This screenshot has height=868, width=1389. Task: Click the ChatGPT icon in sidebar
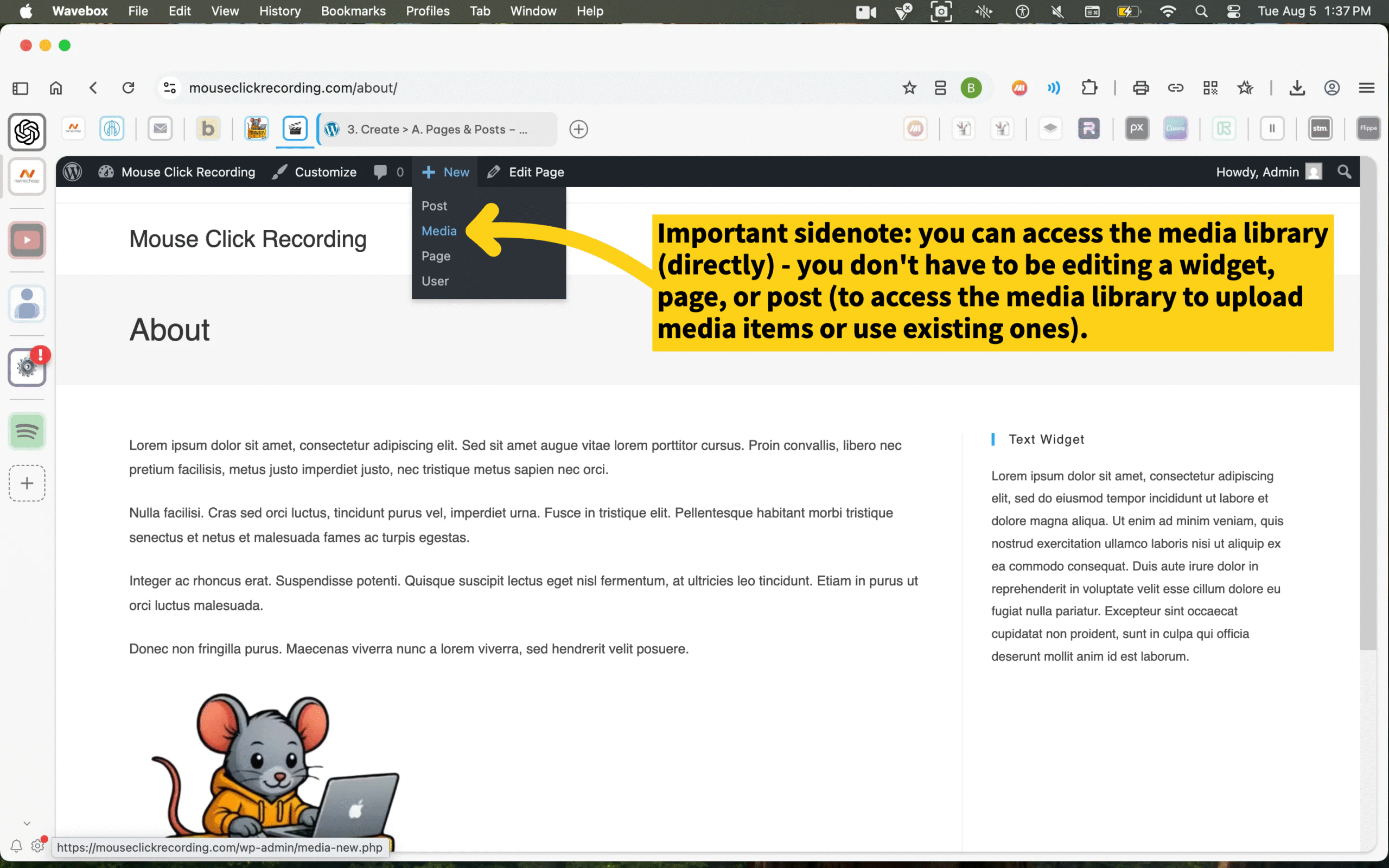click(27, 132)
